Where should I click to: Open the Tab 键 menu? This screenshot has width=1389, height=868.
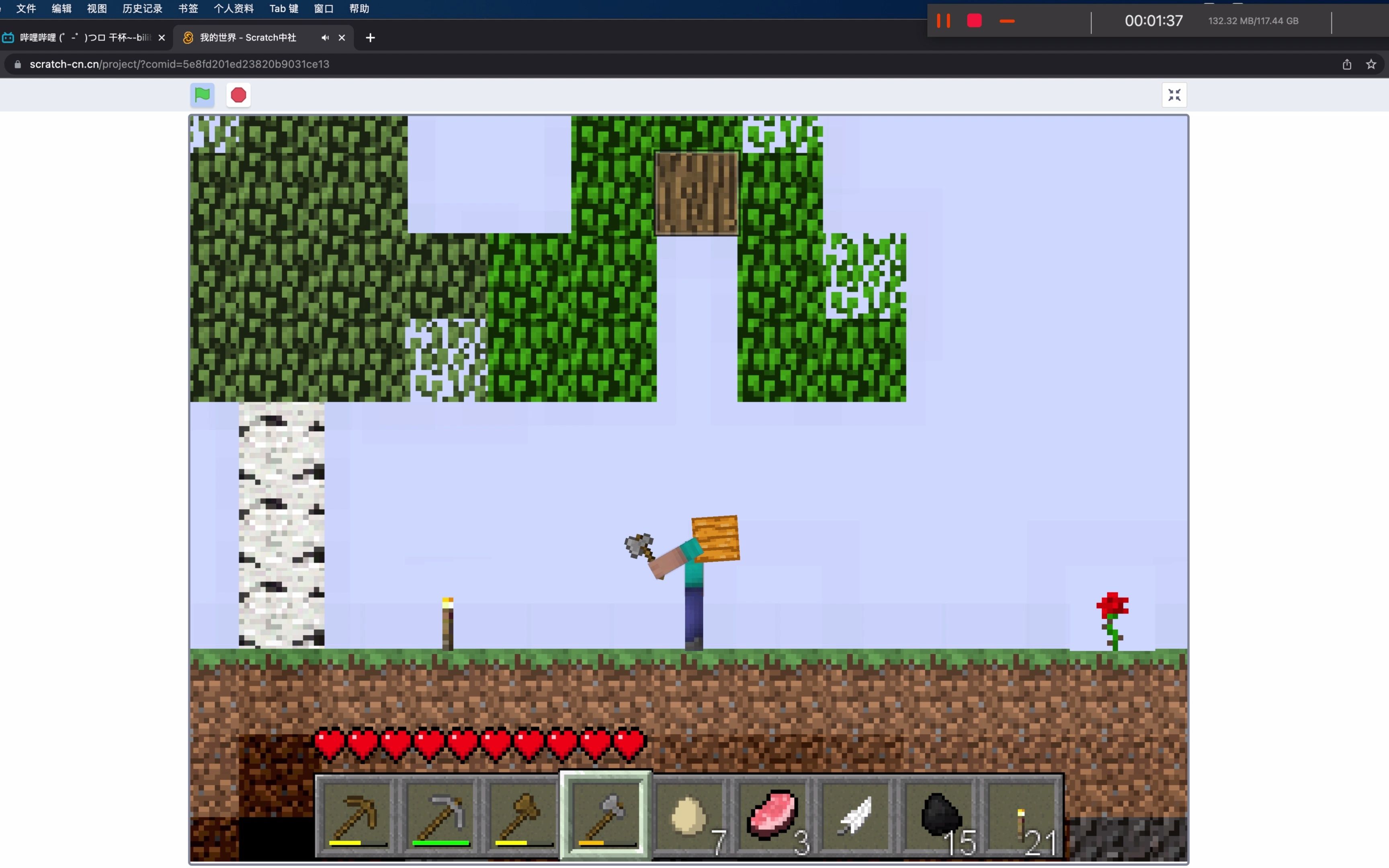tap(284, 8)
